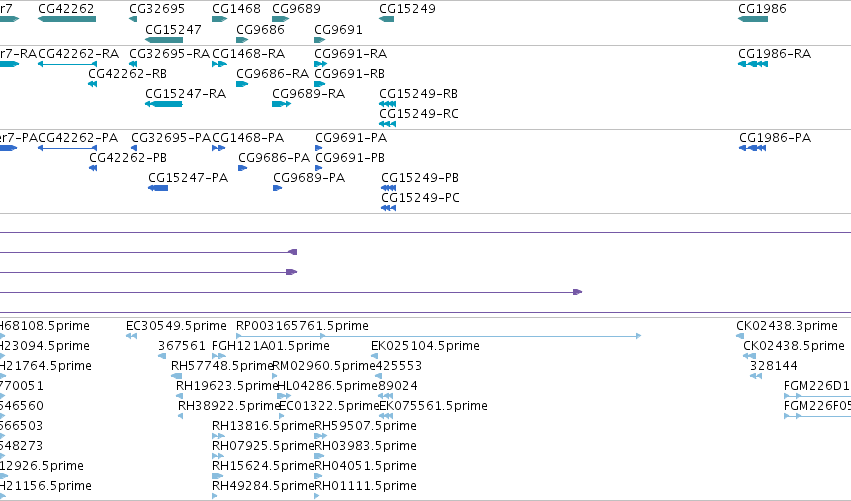This screenshot has width=851, height=501.
Task: Click the CG15247-RA transcript glyph
Action: pyautogui.click(x=164, y=104)
